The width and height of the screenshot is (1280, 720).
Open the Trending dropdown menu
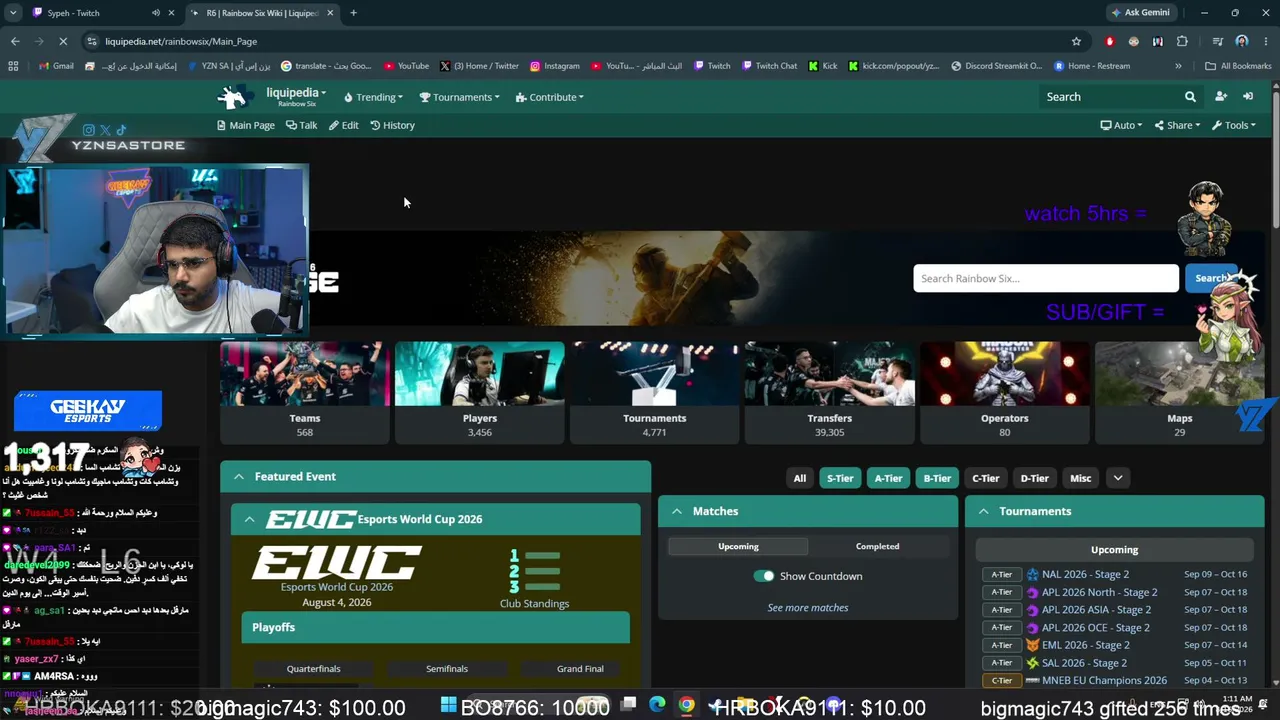coord(373,97)
